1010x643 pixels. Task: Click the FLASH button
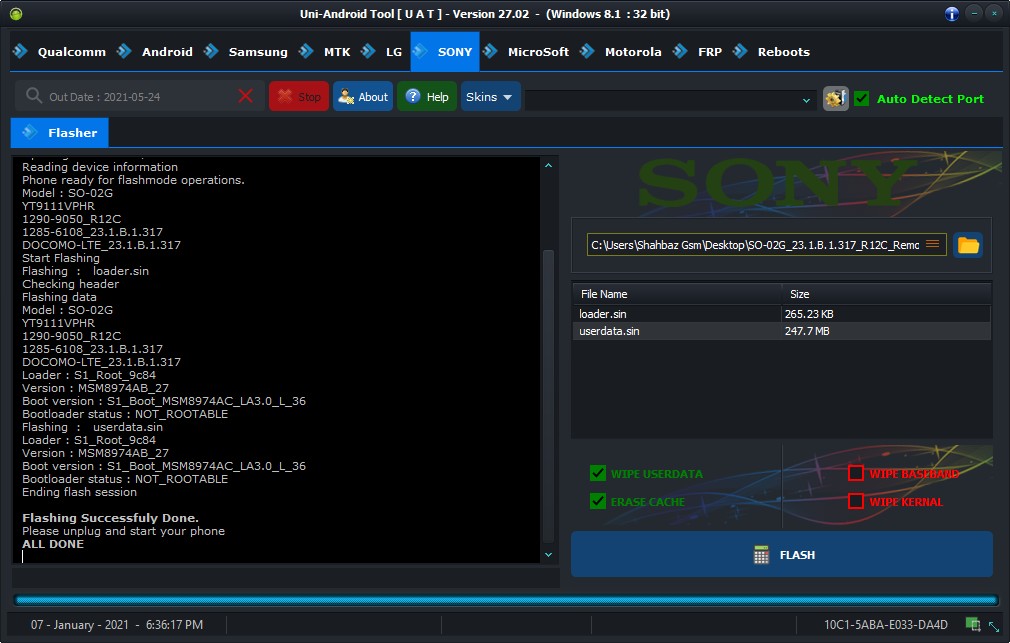[782, 554]
